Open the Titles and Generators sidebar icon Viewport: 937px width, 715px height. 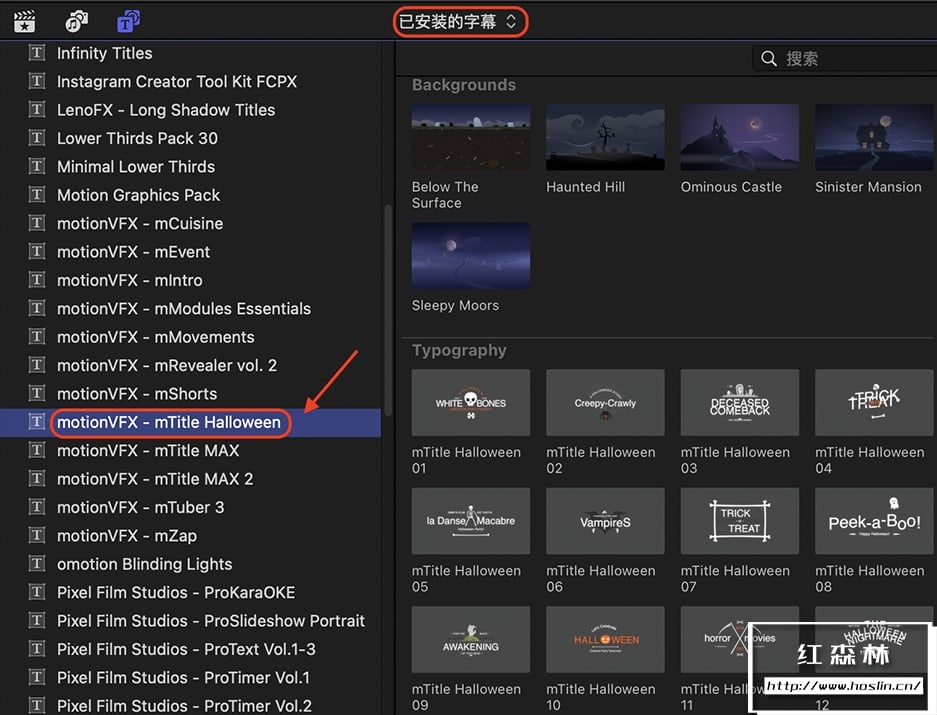point(128,22)
